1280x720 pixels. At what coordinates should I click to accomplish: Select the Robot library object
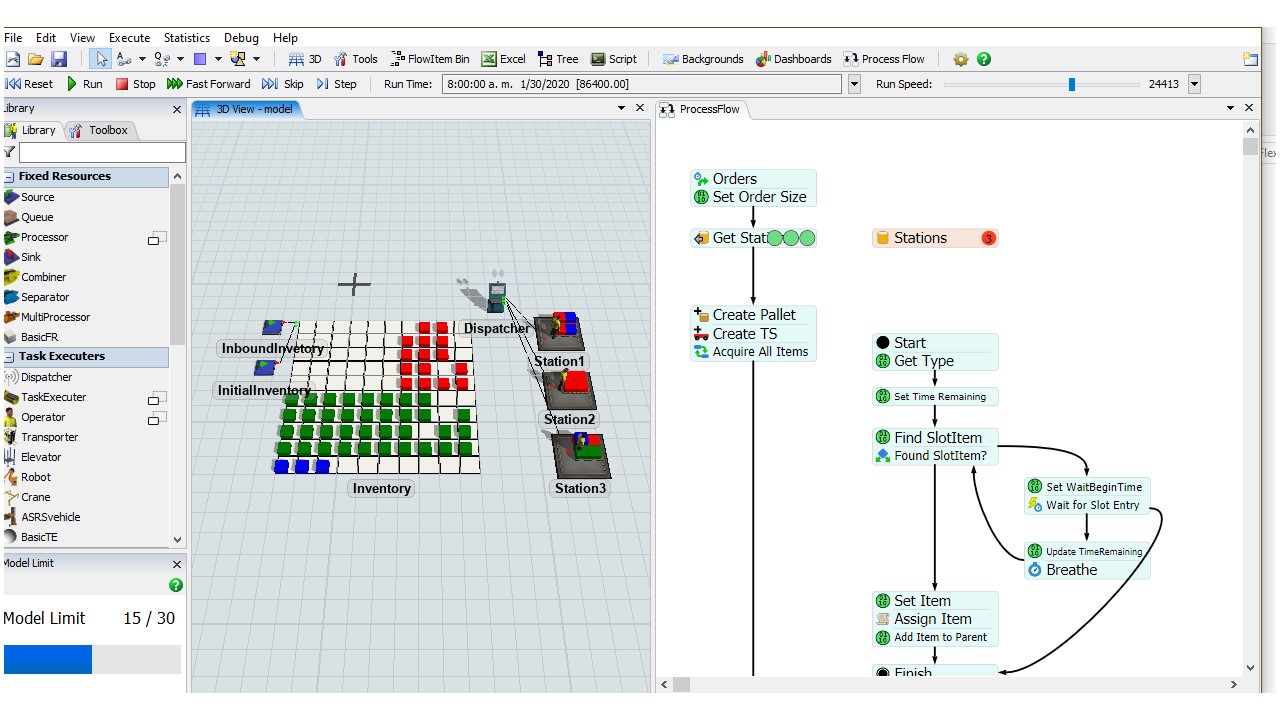point(35,477)
